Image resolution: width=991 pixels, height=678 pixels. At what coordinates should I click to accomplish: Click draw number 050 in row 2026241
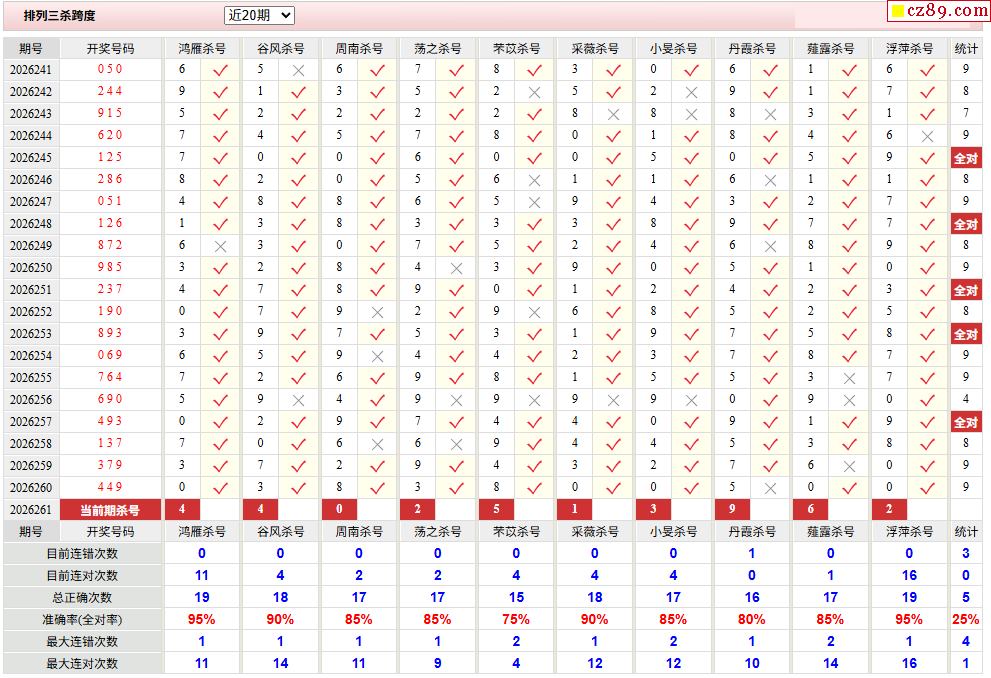point(110,69)
